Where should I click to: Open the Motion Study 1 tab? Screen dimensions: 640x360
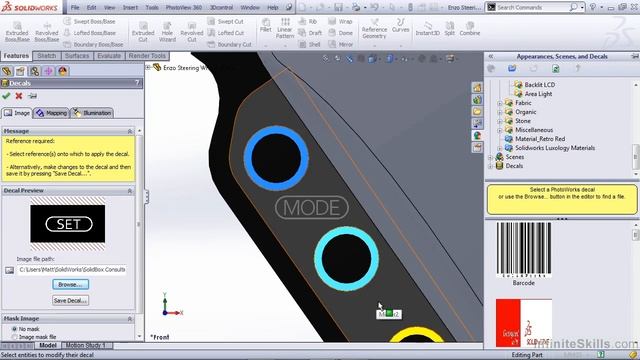(x=86, y=345)
